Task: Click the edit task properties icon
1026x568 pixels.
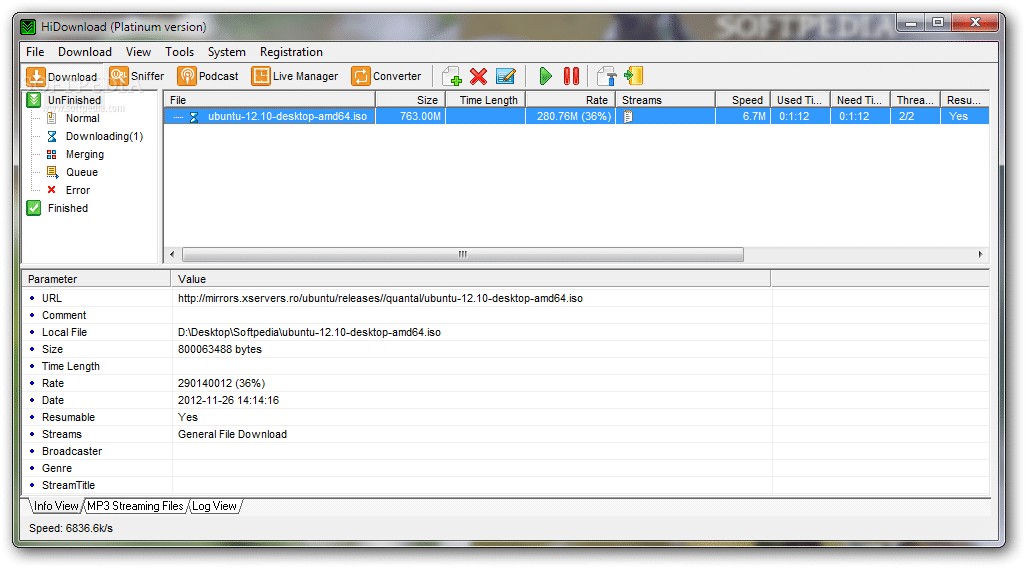Action: pyautogui.click(x=506, y=76)
